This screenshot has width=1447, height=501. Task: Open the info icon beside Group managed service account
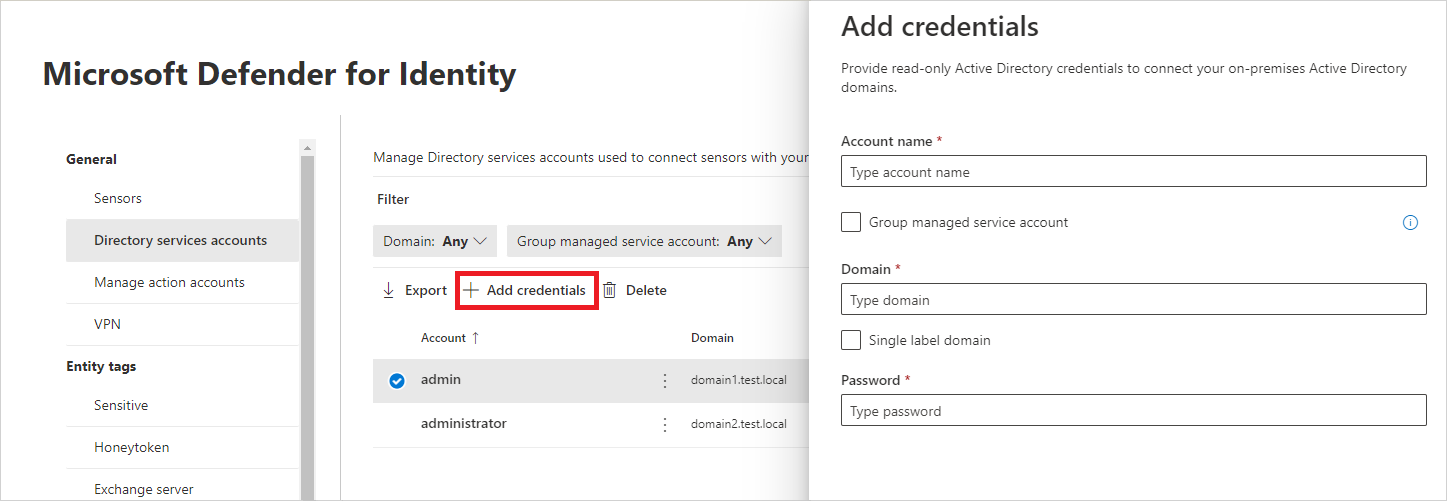(1410, 223)
